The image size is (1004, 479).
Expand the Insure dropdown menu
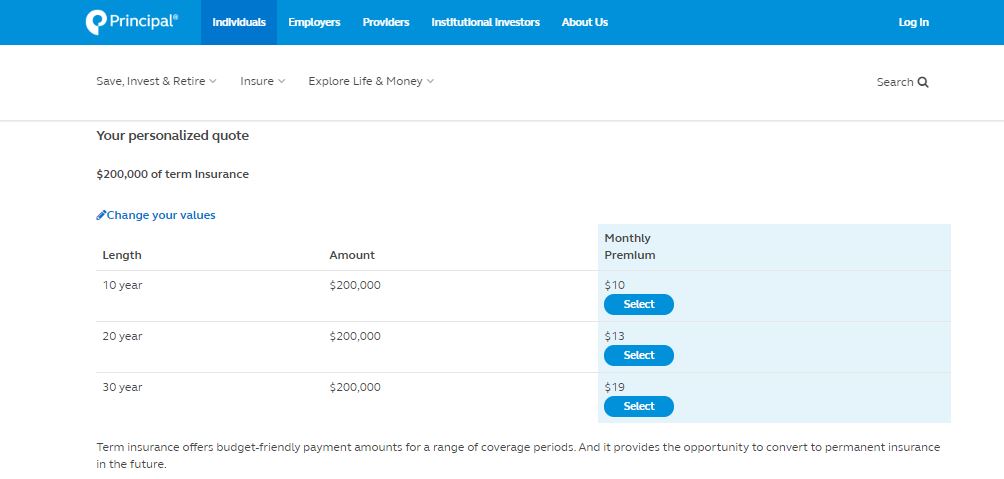[x=262, y=81]
